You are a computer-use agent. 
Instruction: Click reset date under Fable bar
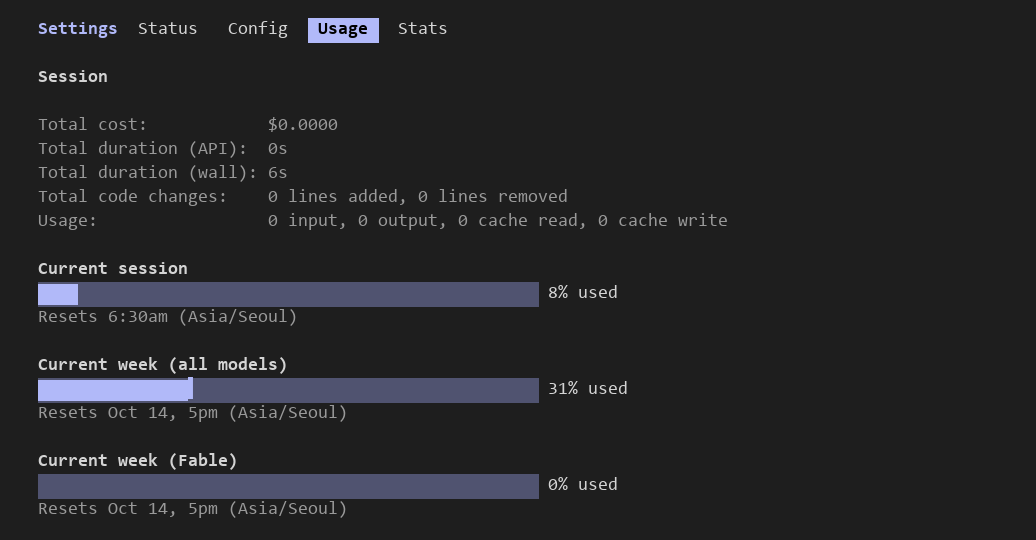click(192, 509)
